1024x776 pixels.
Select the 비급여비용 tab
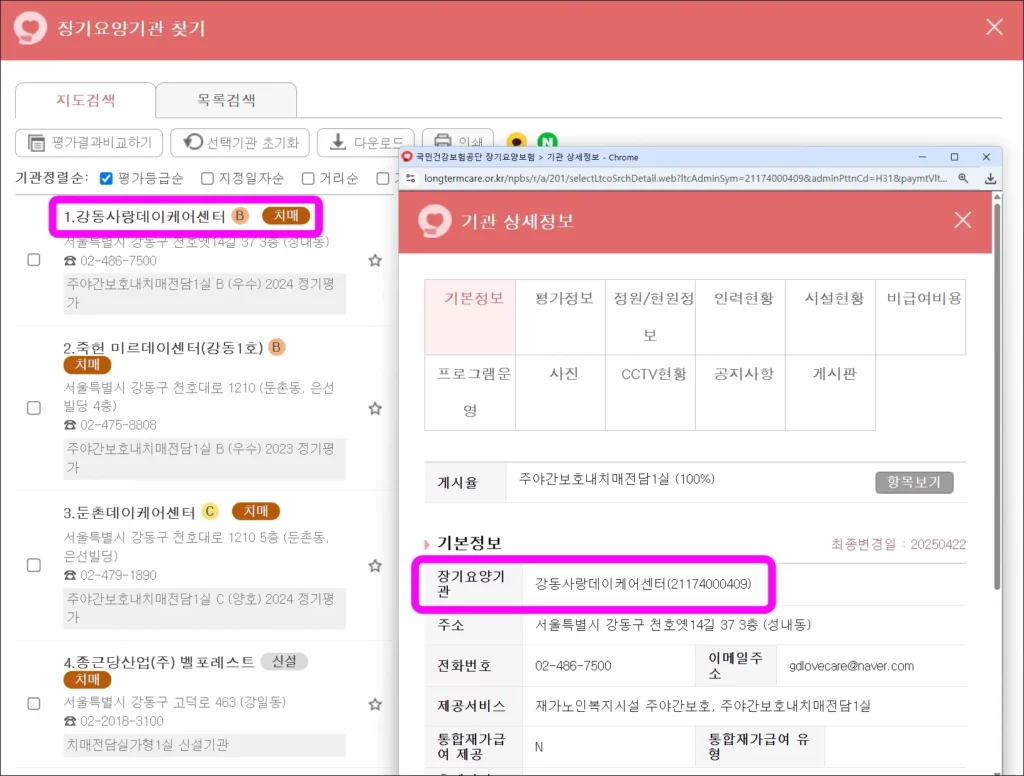coord(921,317)
